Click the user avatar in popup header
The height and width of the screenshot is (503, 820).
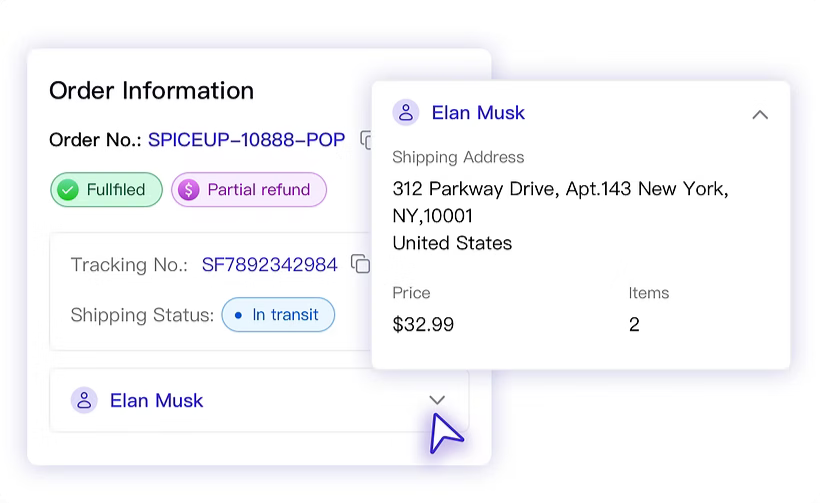click(x=405, y=112)
